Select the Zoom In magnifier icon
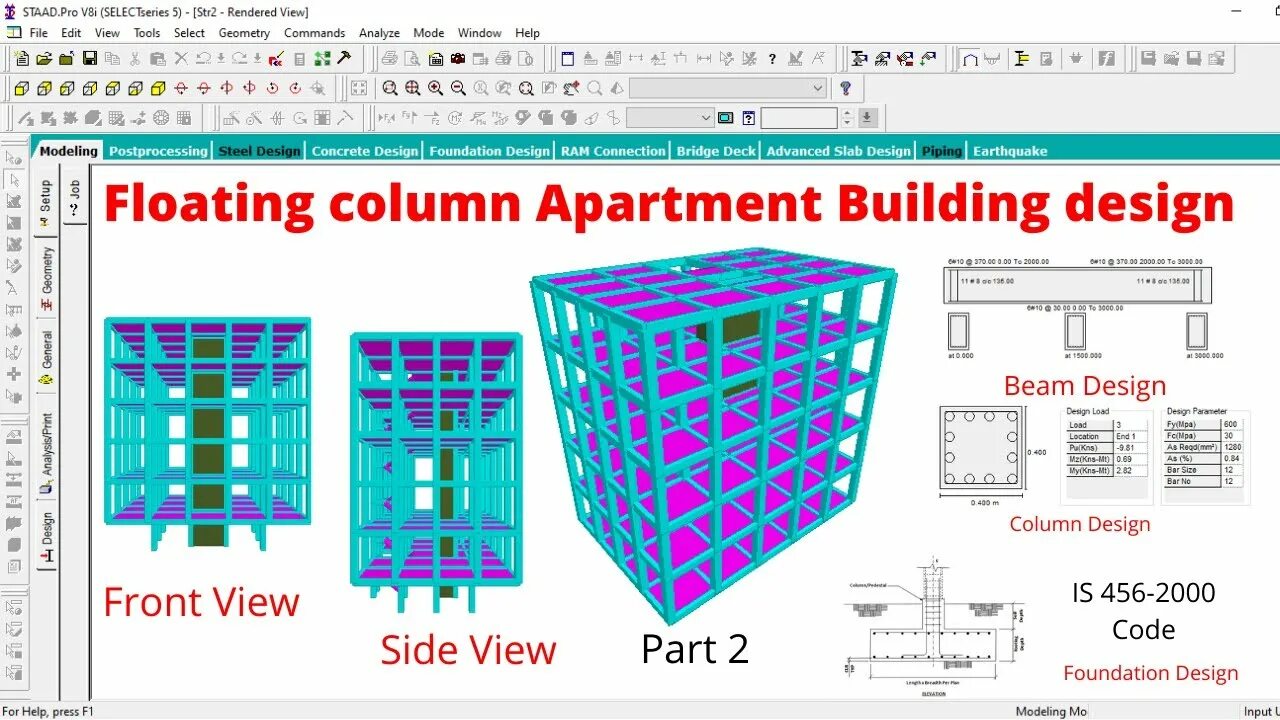The height and width of the screenshot is (720, 1280). click(x=434, y=88)
